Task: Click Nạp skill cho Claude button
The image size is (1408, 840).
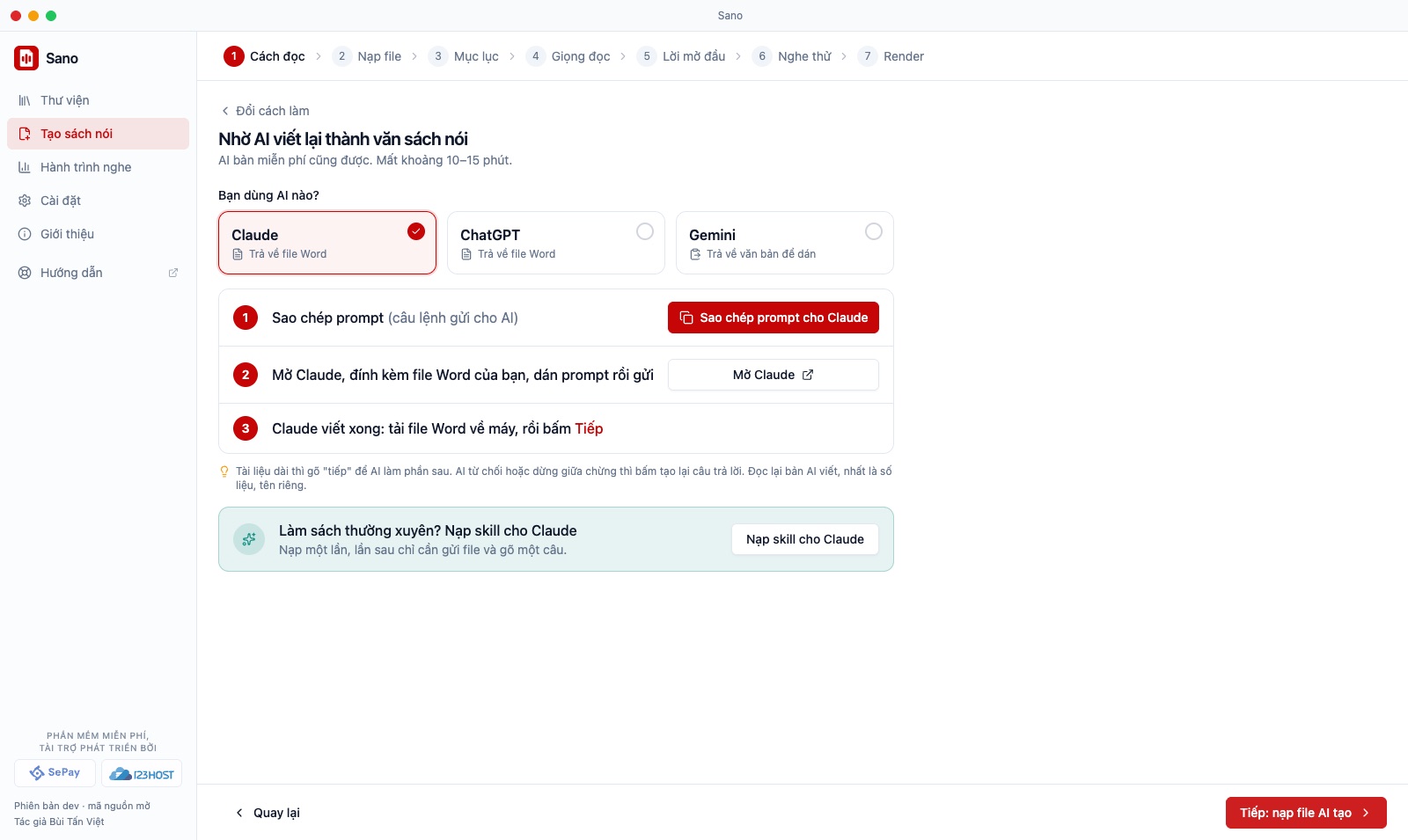Action: (805, 539)
